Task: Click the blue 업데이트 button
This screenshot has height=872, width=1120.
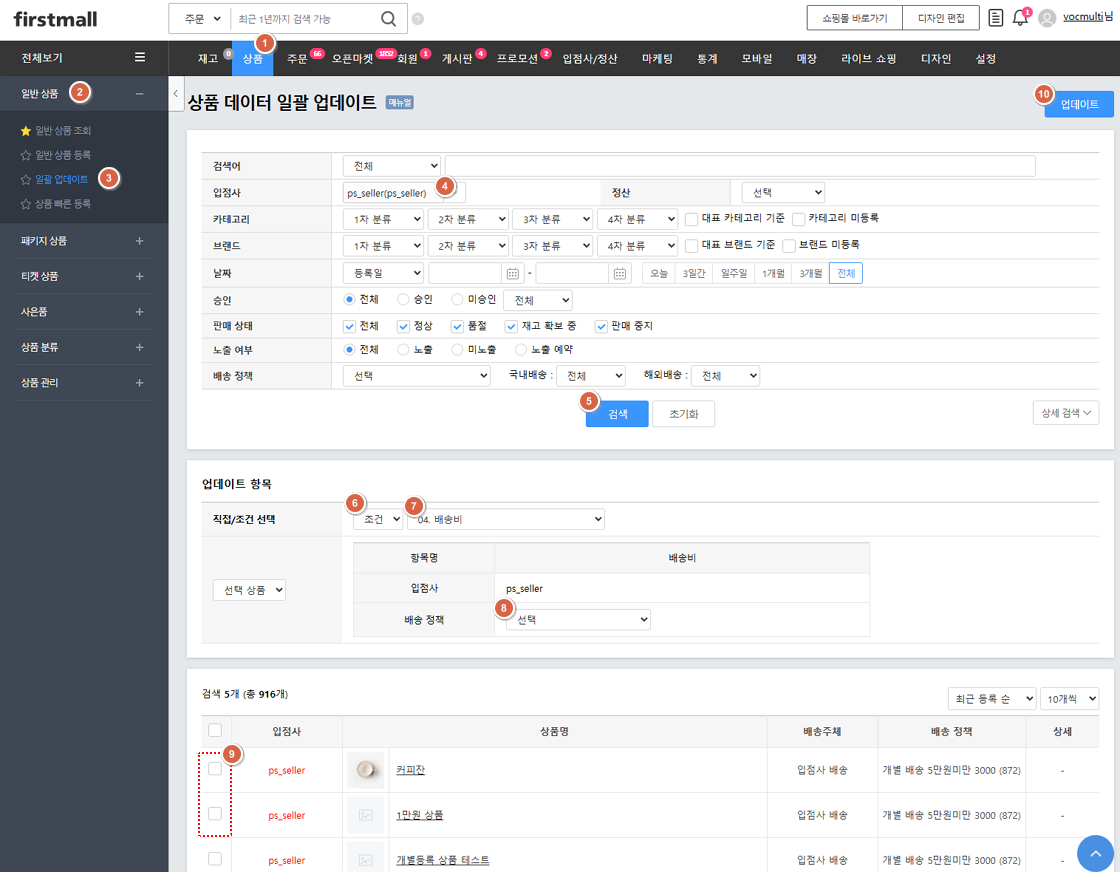Action: click(1079, 104)
